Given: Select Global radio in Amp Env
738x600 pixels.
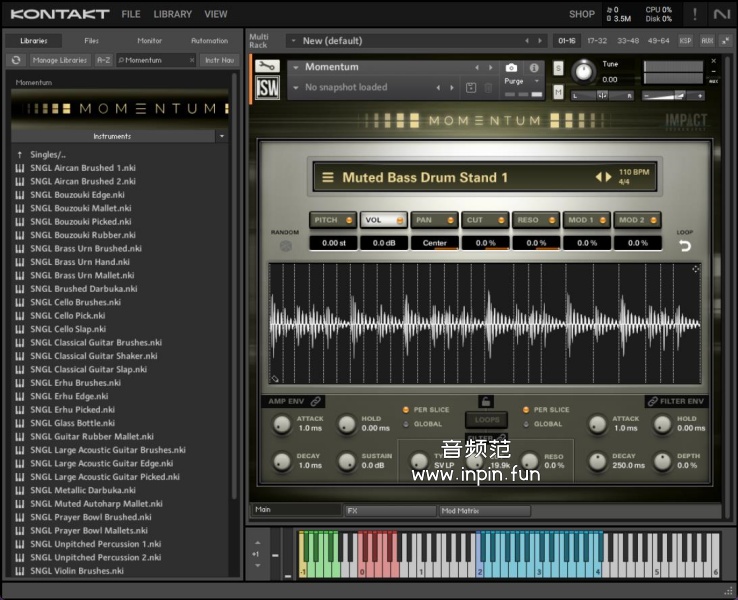Looking at the screenshot, I should coord(406,424).
